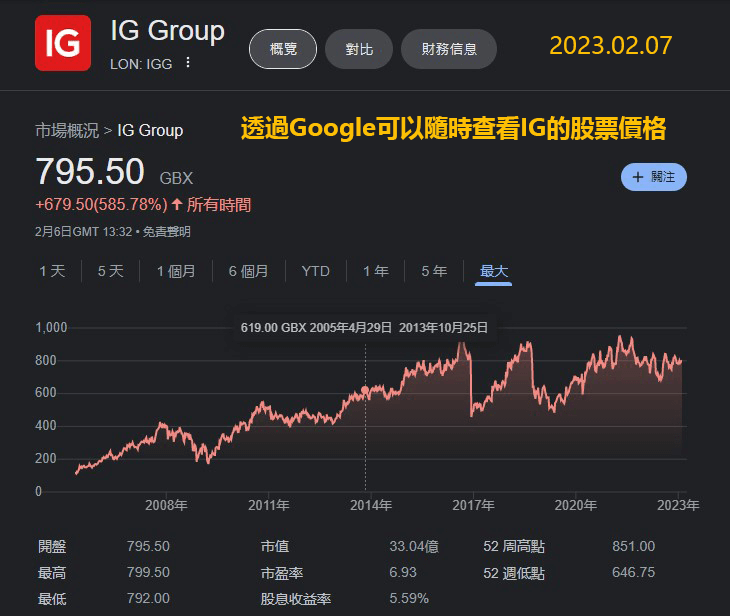Click the 市場概況 breadcrumb link
The height and width of the screenshot is (616, 730).
(x=67, y=130)
